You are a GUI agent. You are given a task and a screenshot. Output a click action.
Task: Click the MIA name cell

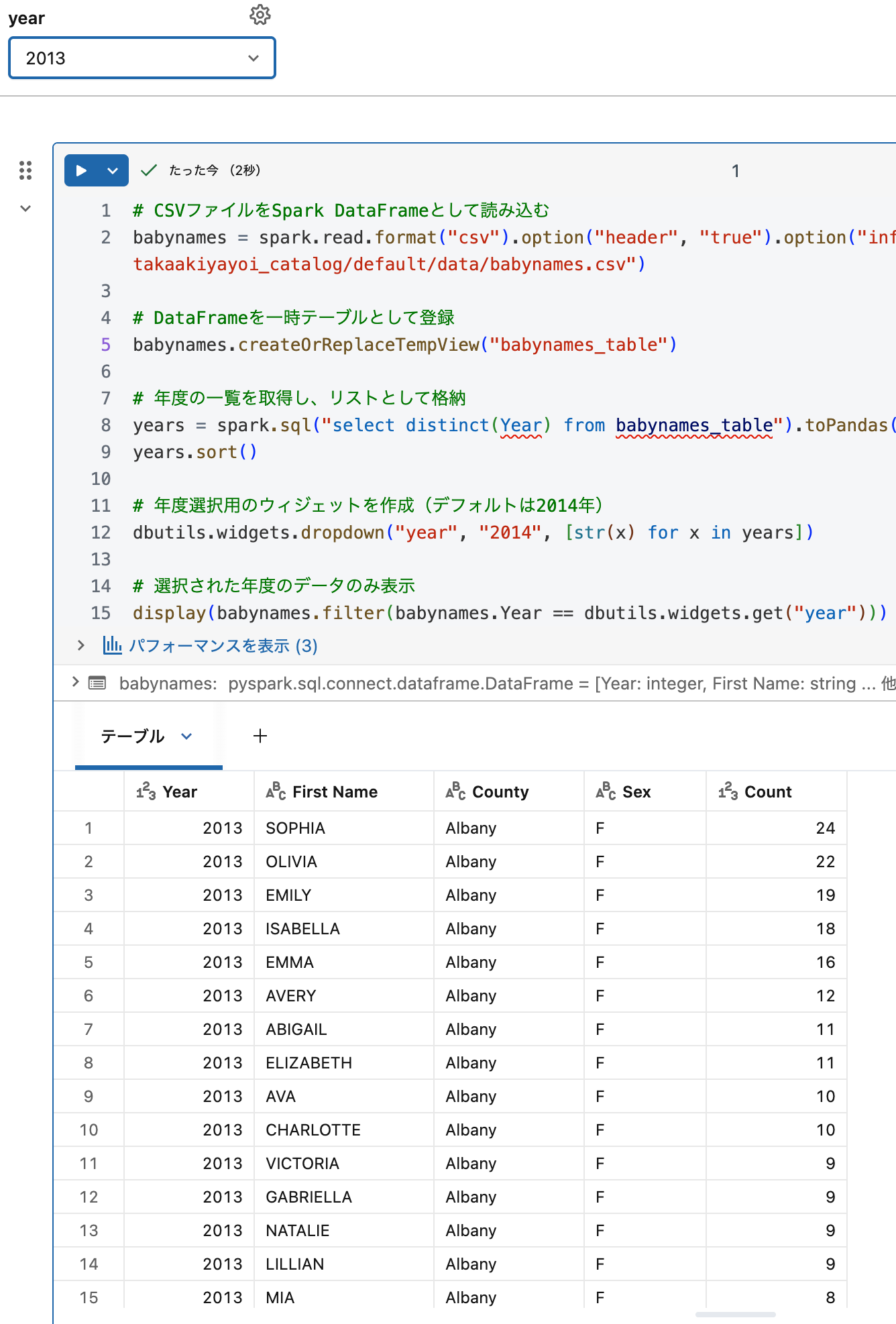344,1298
